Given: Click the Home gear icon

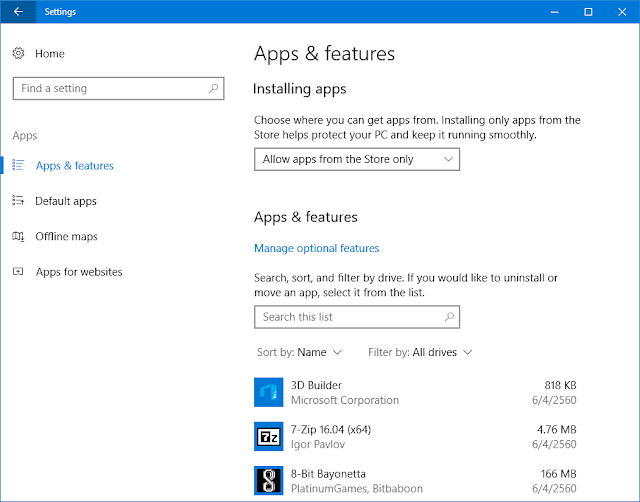Looking at the screenshot, I should pos(18,53).
